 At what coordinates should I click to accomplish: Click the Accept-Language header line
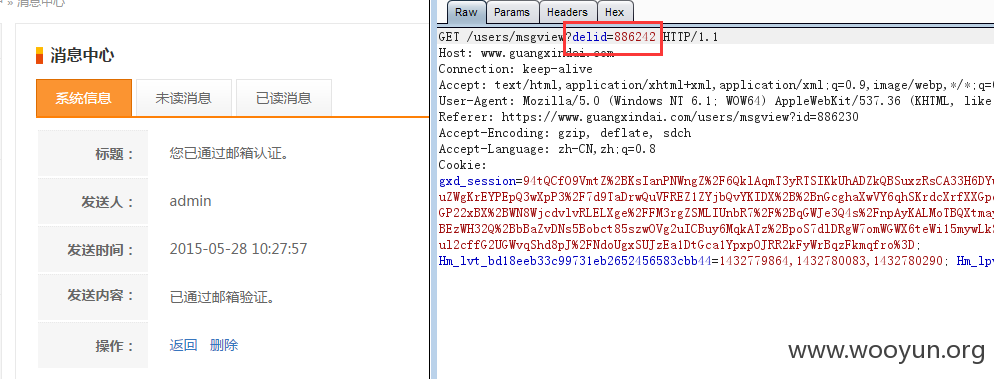pos(547,150)
